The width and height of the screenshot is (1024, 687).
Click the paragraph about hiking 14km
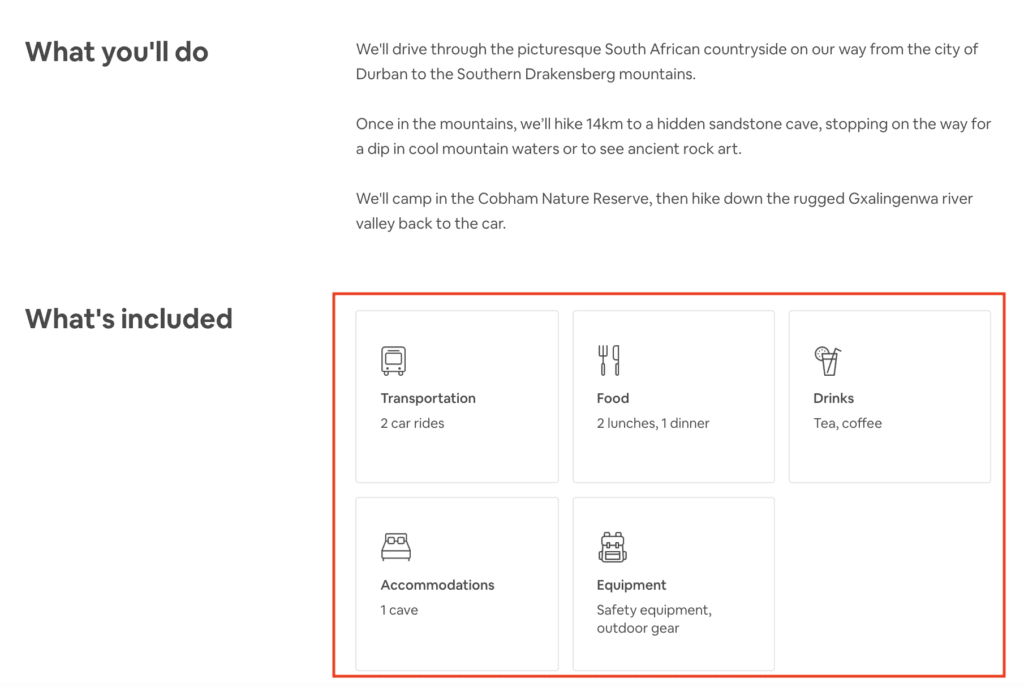point(673,136)
